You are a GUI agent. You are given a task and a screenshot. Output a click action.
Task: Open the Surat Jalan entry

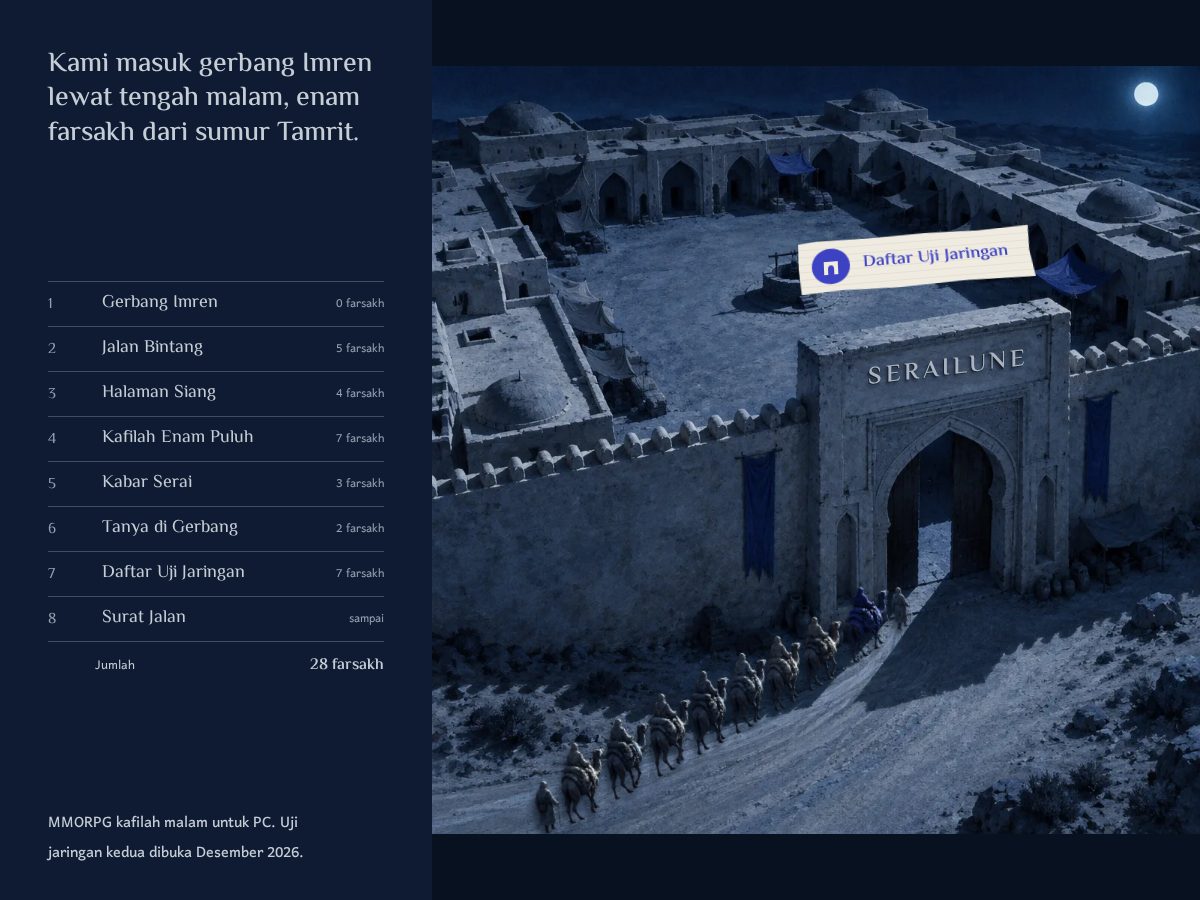click(x=216, y=619)
